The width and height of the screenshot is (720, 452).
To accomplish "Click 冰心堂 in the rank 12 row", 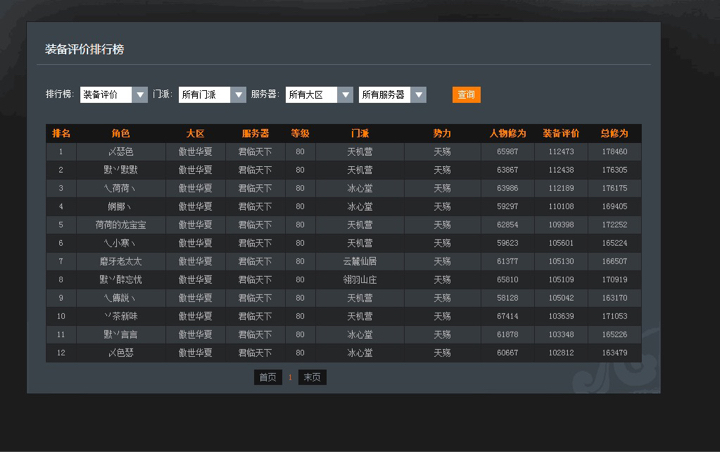I will 360,353.
